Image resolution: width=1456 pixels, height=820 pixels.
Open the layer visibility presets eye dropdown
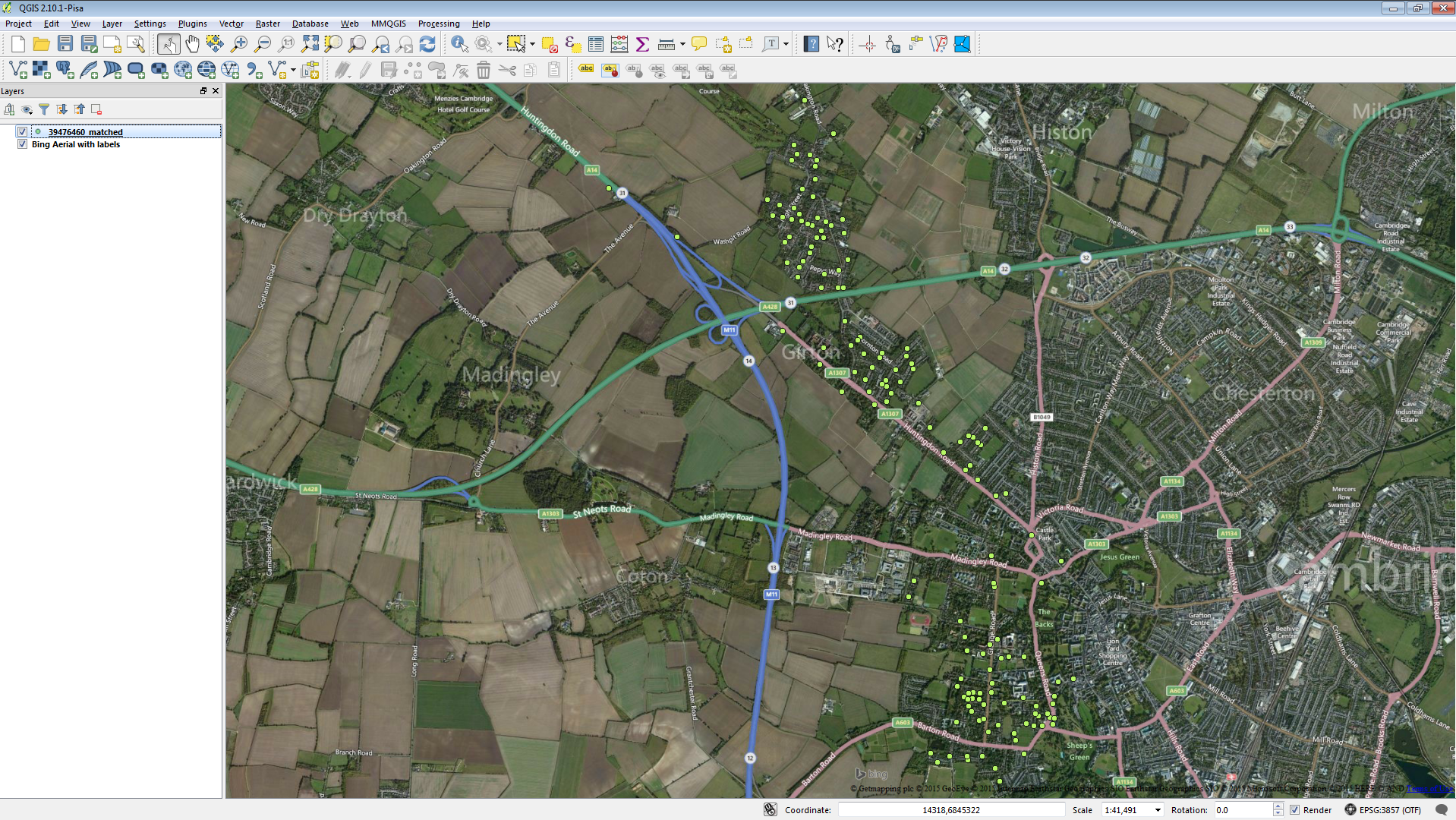(27, 109)
